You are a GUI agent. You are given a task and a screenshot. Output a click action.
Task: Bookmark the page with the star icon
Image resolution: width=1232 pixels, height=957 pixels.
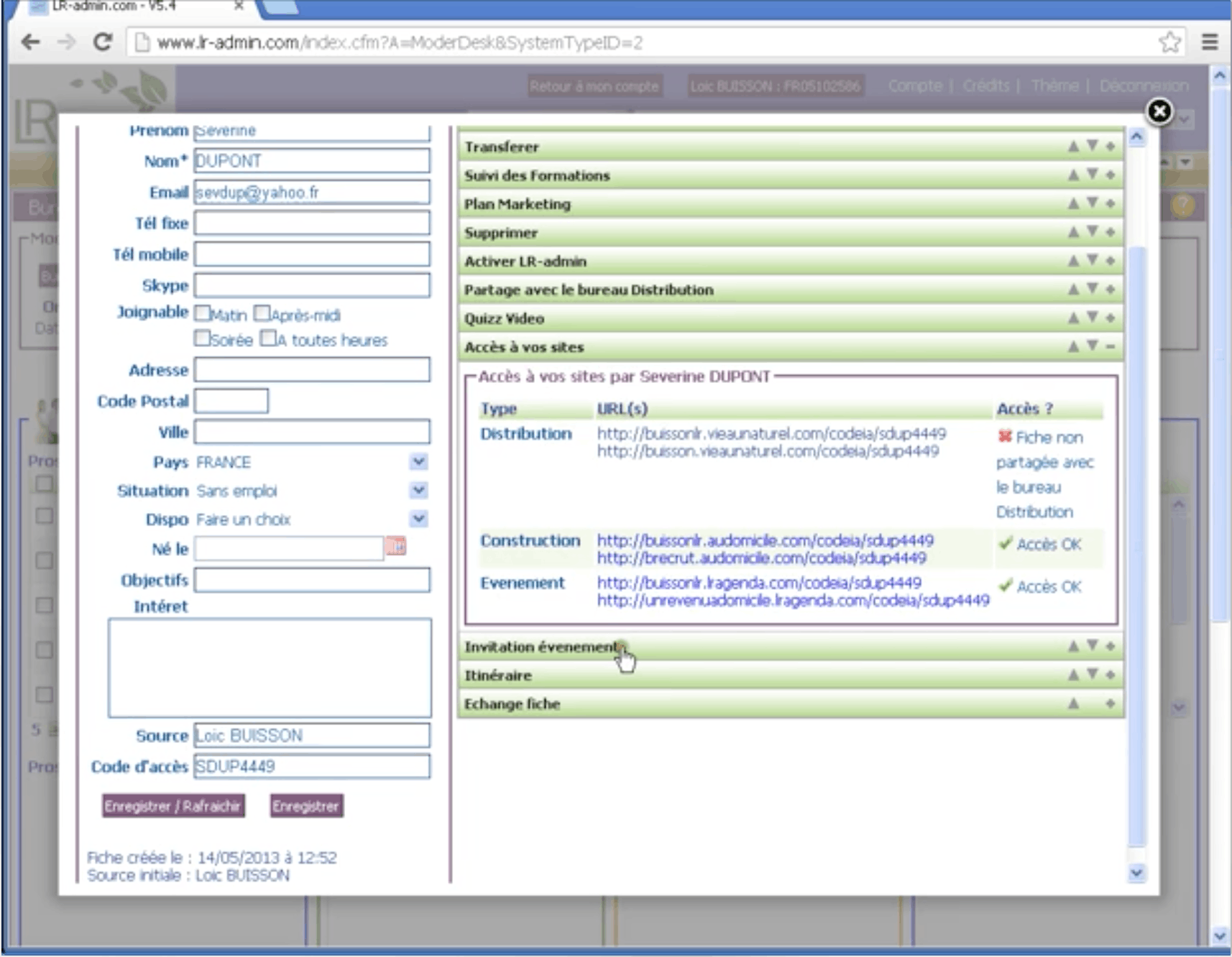[x=1169, y=42]
